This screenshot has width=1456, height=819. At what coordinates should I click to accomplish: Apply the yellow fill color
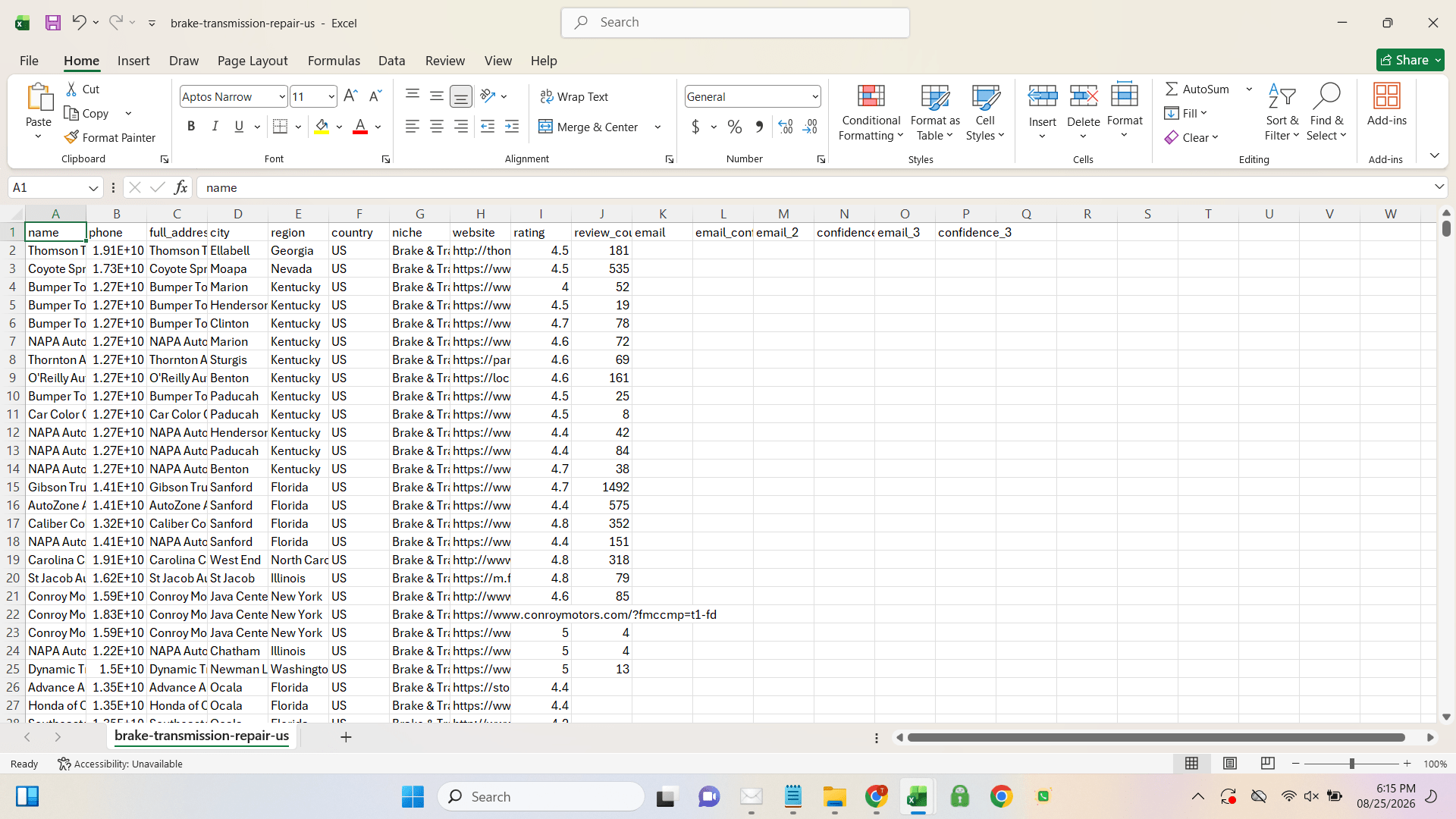322,127
